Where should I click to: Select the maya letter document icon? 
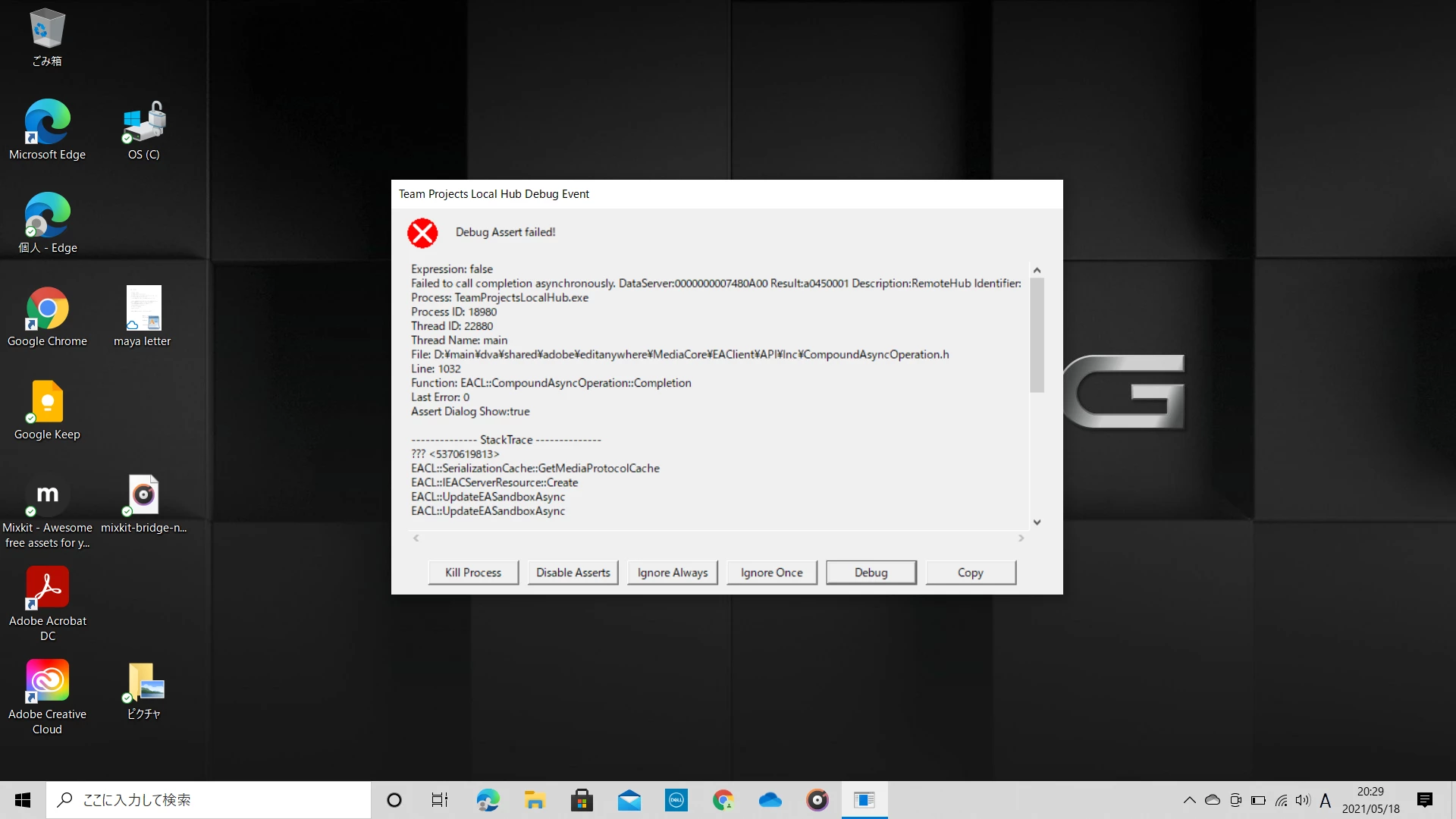point(143,315)
